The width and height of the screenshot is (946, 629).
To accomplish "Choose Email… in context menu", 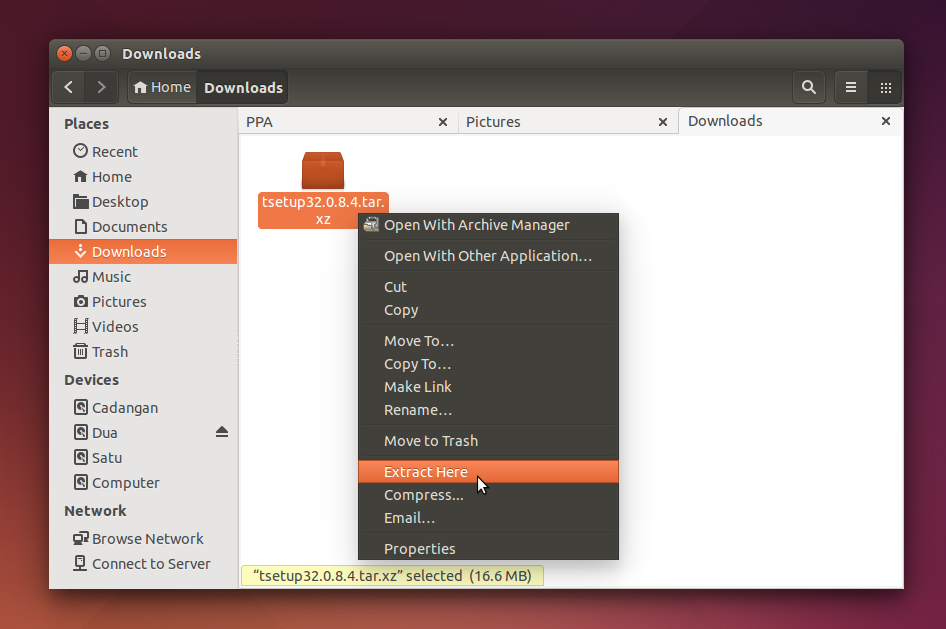I will (488, 518).
